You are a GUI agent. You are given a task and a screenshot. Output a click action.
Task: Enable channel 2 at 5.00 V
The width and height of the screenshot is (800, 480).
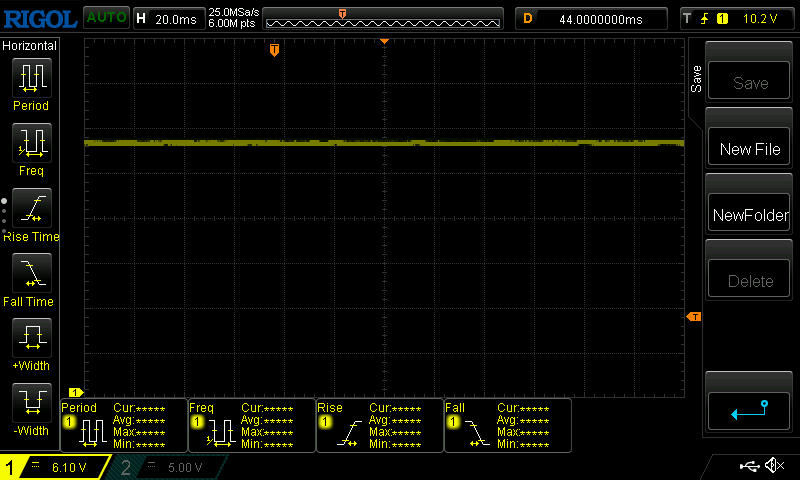[x=170, y=467]
